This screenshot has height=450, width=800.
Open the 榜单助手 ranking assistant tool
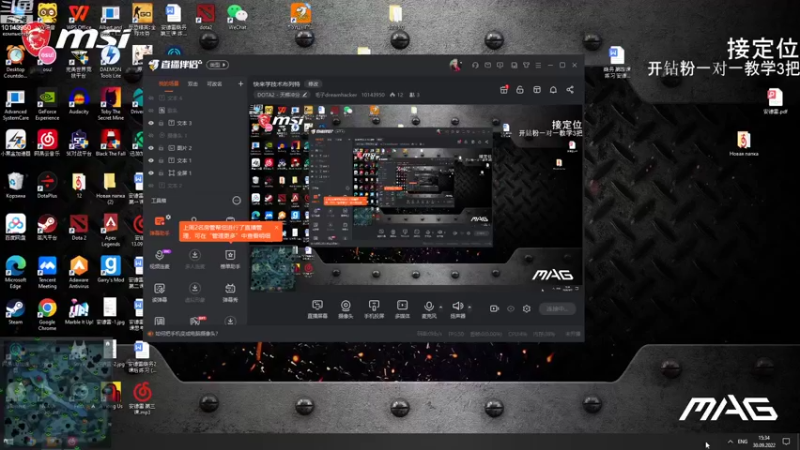(x=230, y=259)
